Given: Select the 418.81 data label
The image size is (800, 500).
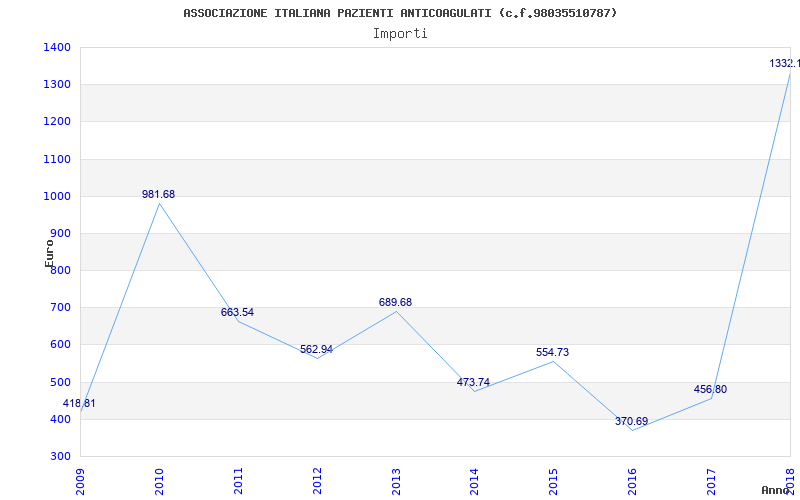Looking at the screenshot, I should tap(79, 404).
